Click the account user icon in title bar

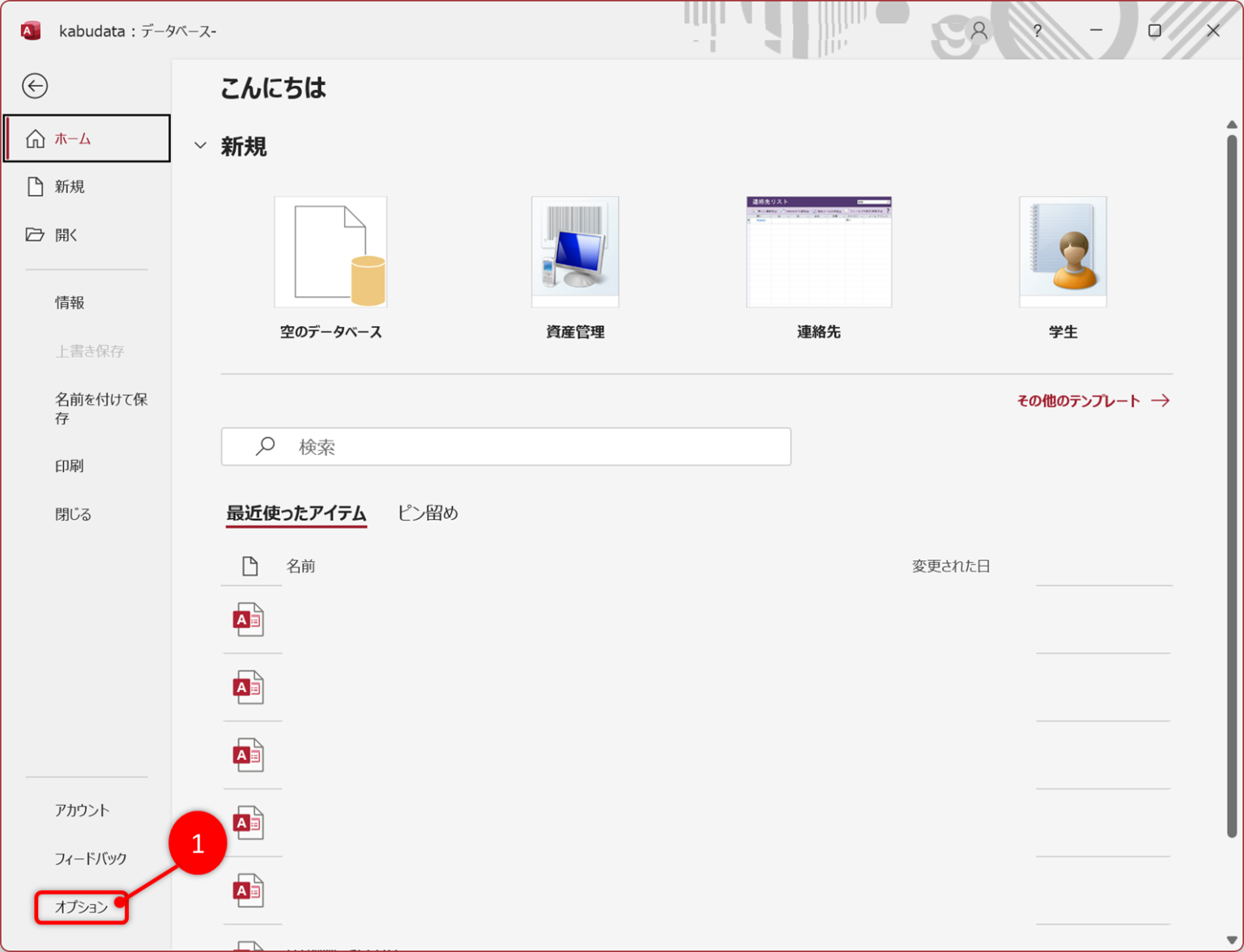(978, 31)
